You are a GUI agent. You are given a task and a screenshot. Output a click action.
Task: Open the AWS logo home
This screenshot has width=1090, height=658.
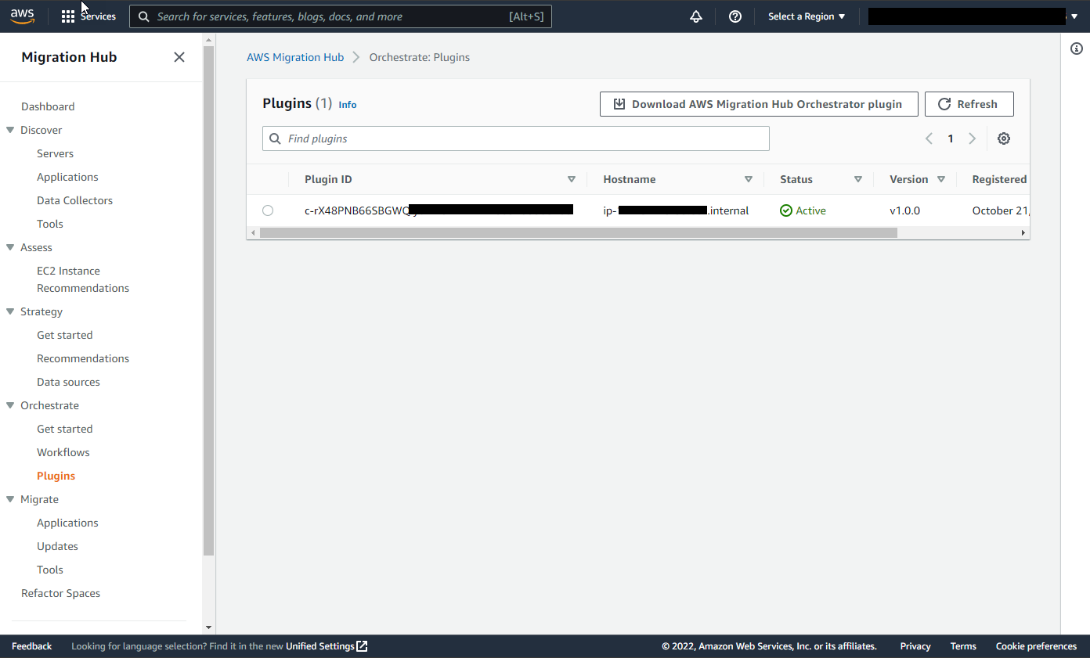(22, 16)
